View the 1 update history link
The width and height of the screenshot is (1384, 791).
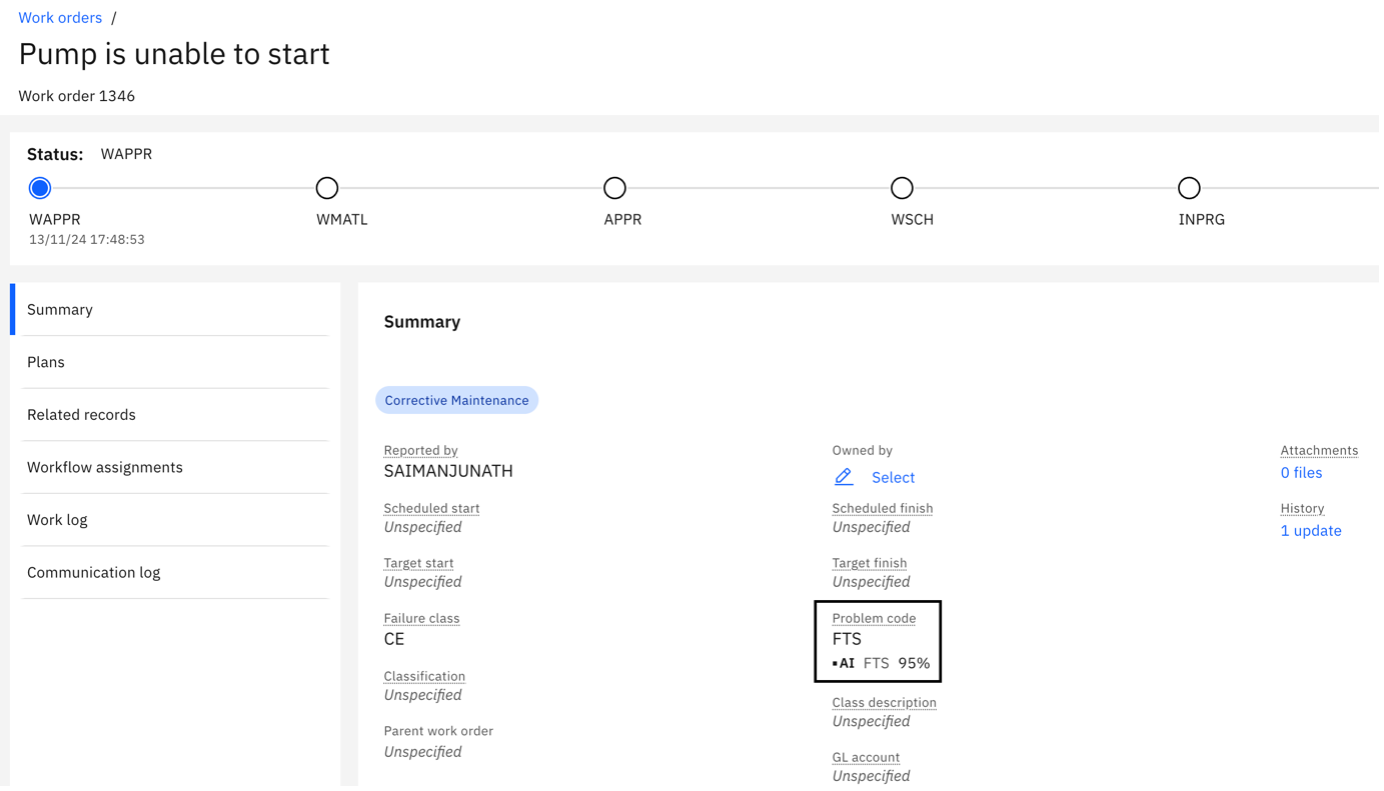tap(1311, 530)
